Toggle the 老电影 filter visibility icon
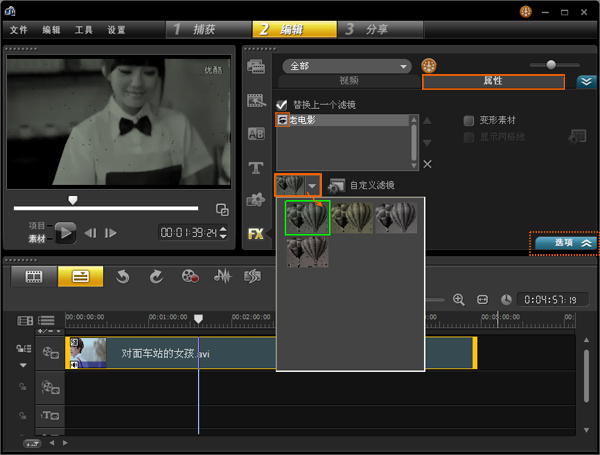The height and width of the screenshot is (455, 600). tap(282, 120)
